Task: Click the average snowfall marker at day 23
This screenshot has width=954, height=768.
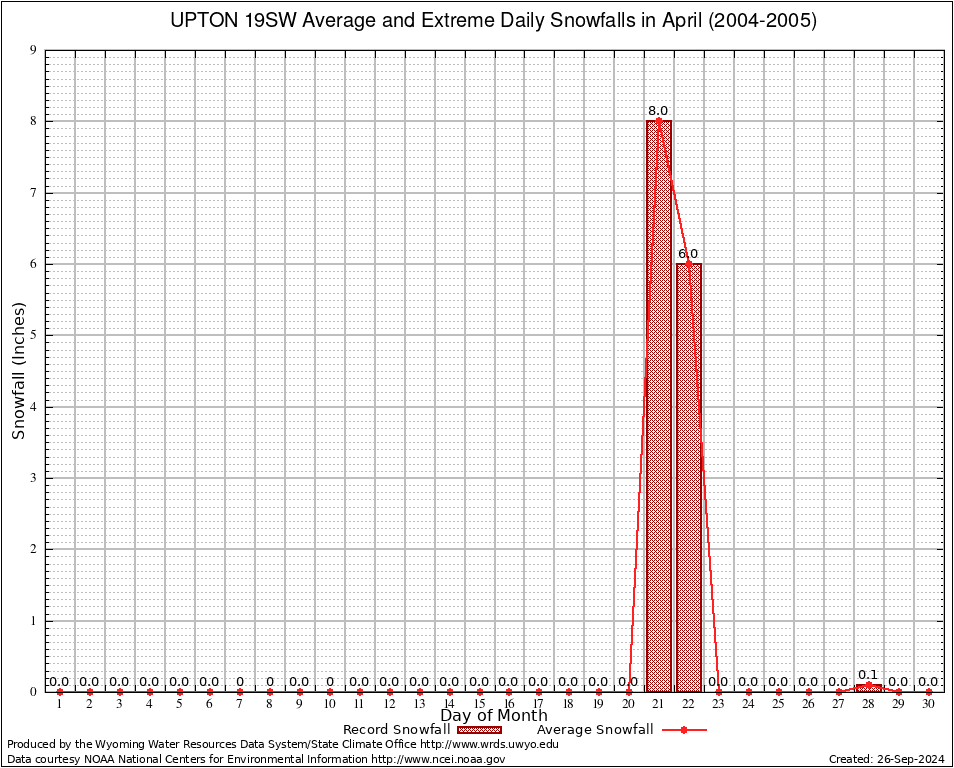Action: point(719,691)
